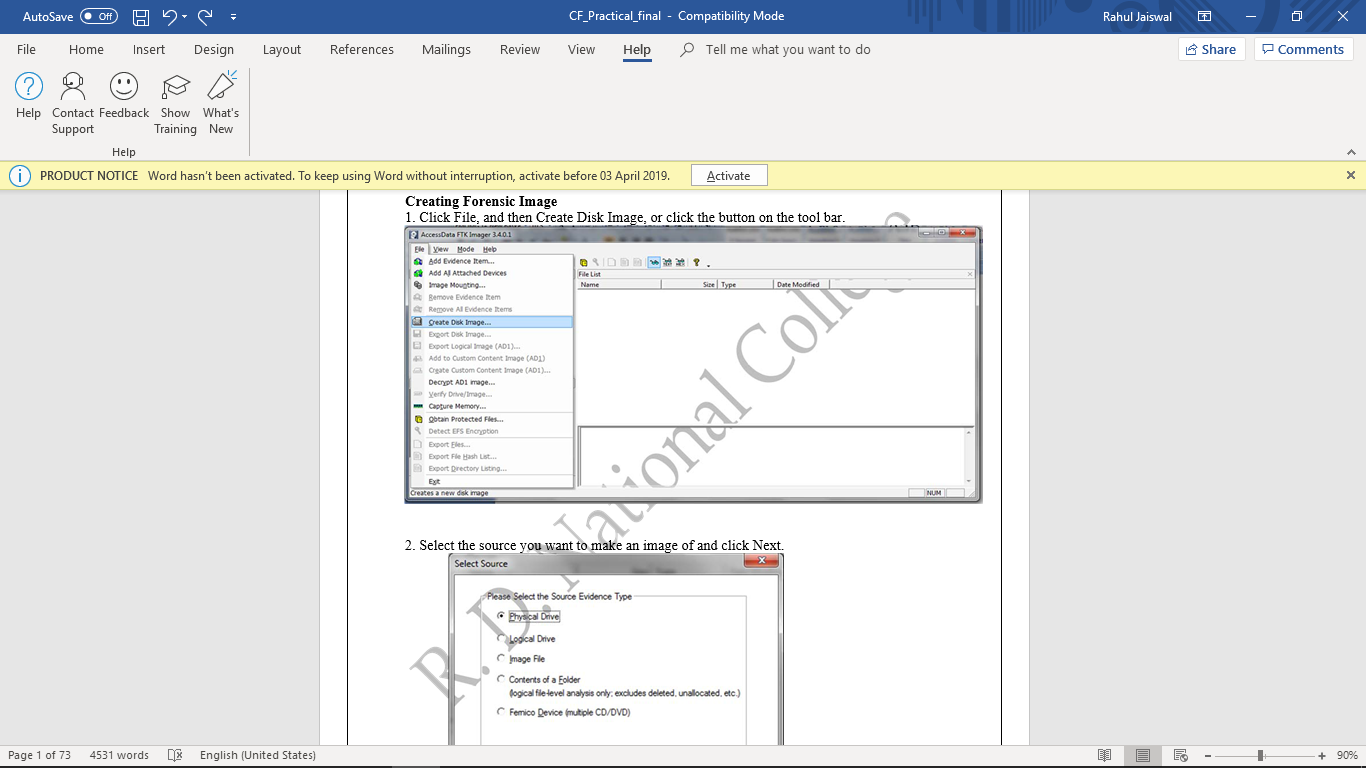1366x768 pixels.
Task: Switch to the Home tab
Action: point(86,49)
